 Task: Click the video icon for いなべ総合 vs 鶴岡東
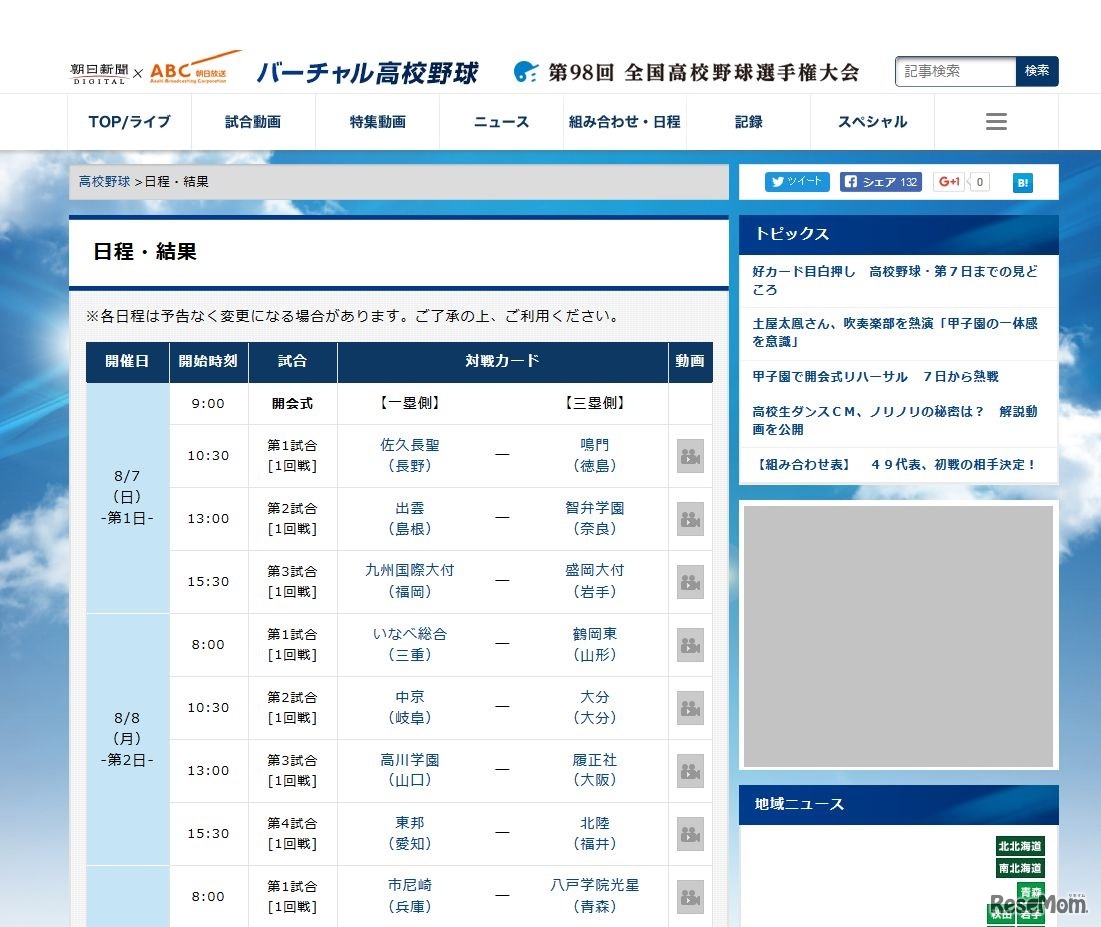coord(689,645)
